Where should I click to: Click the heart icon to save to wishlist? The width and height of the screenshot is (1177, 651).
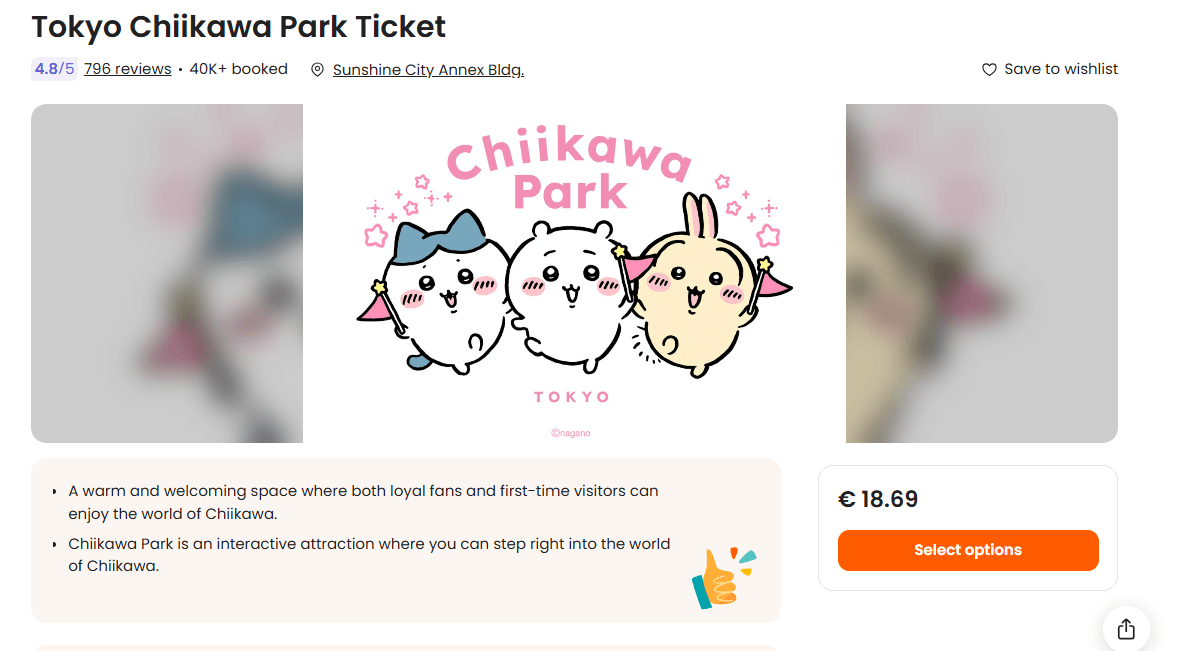[989, 70]
